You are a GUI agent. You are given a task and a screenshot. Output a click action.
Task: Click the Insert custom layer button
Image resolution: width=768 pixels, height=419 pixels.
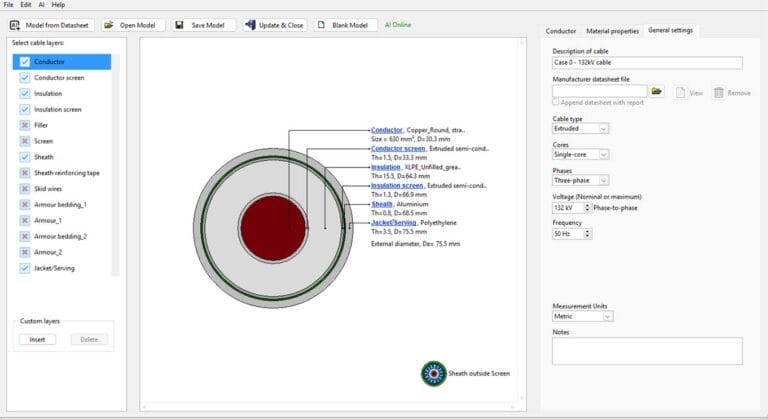[x=37, y=339]
